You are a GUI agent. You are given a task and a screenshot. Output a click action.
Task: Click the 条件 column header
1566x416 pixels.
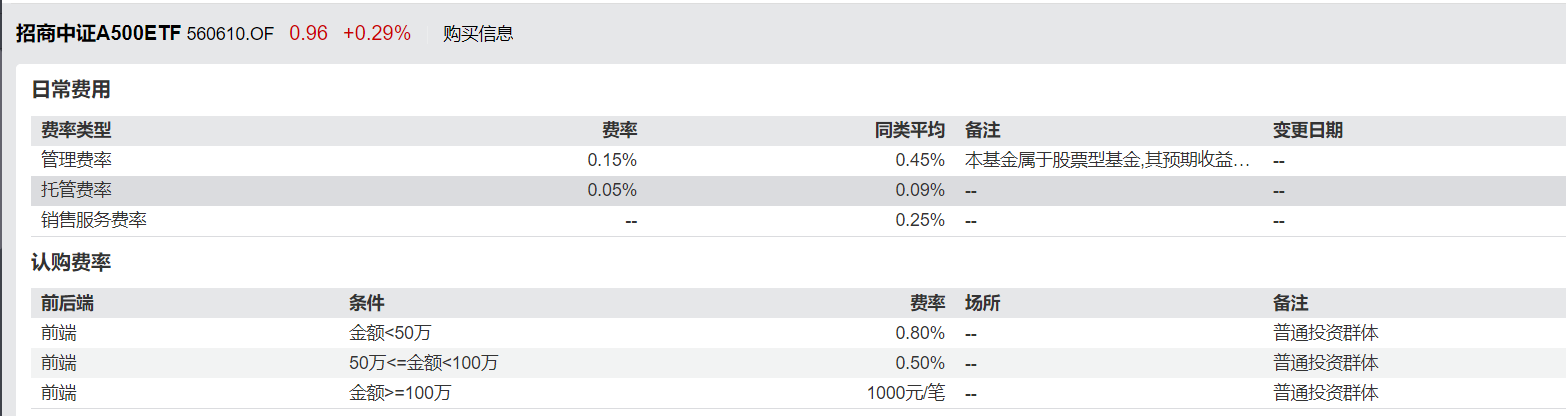click(x=366, y=303)
